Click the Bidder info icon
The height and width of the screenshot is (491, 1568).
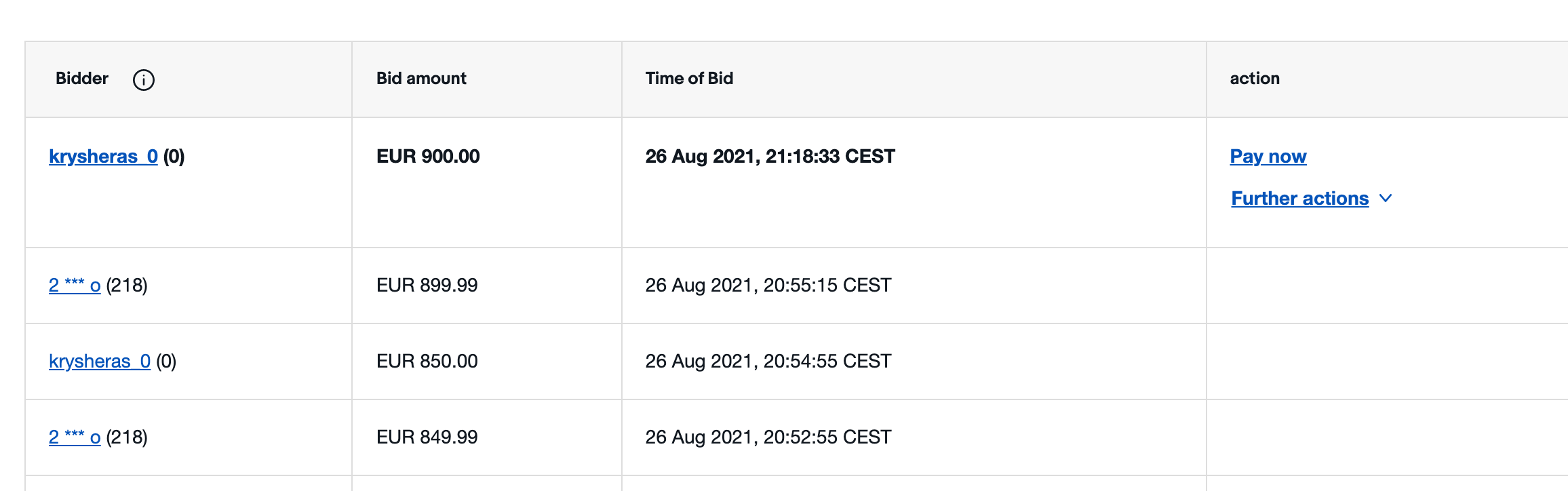click(x=144, y=80)
